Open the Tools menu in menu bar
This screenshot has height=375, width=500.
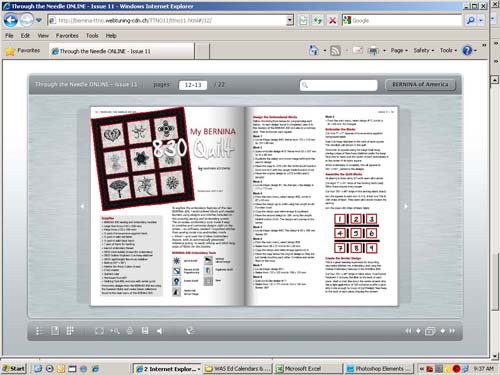pos(92,35)
